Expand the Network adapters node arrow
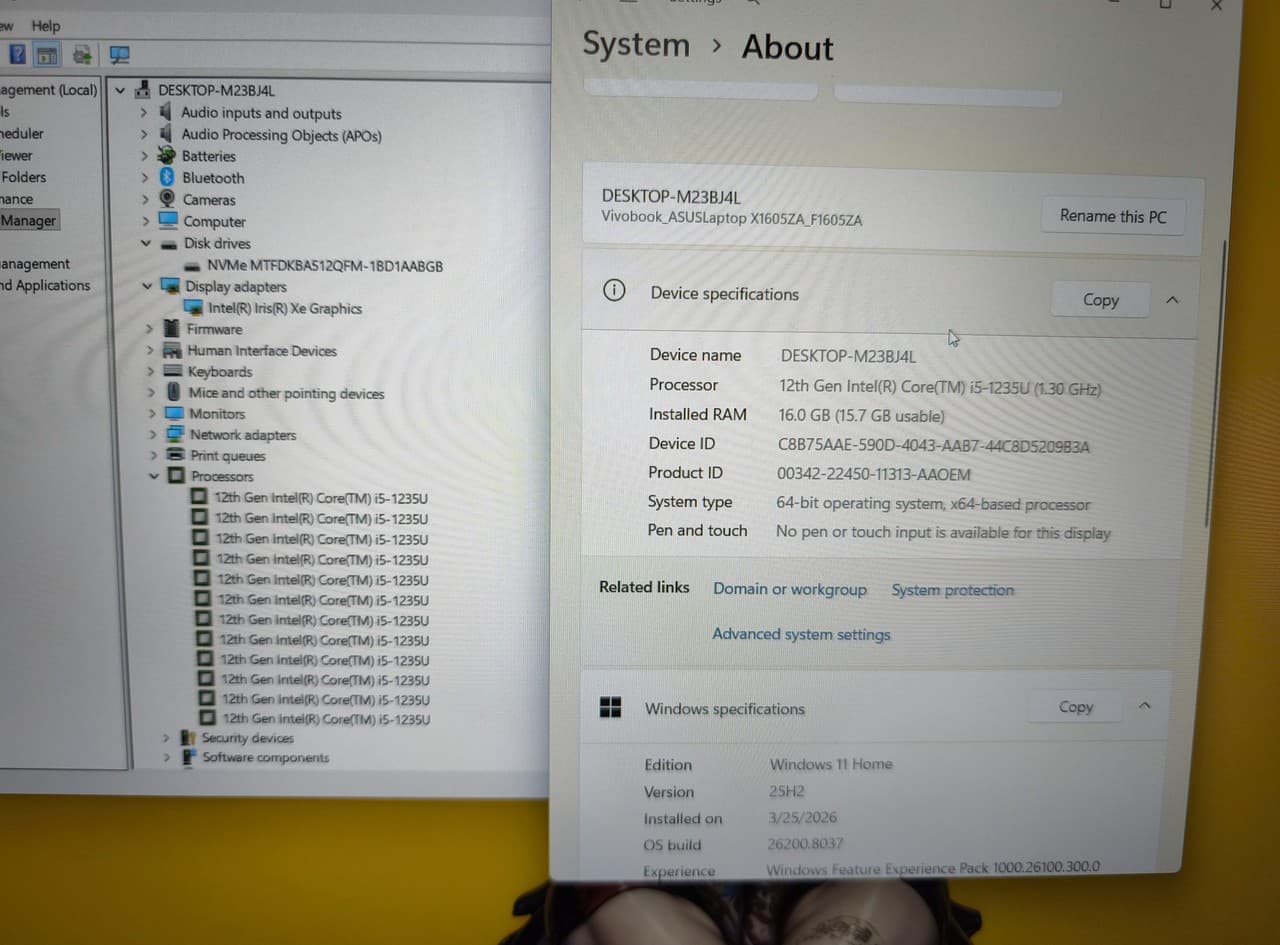Screen dimensions: 1280x945 coord(152,434)
